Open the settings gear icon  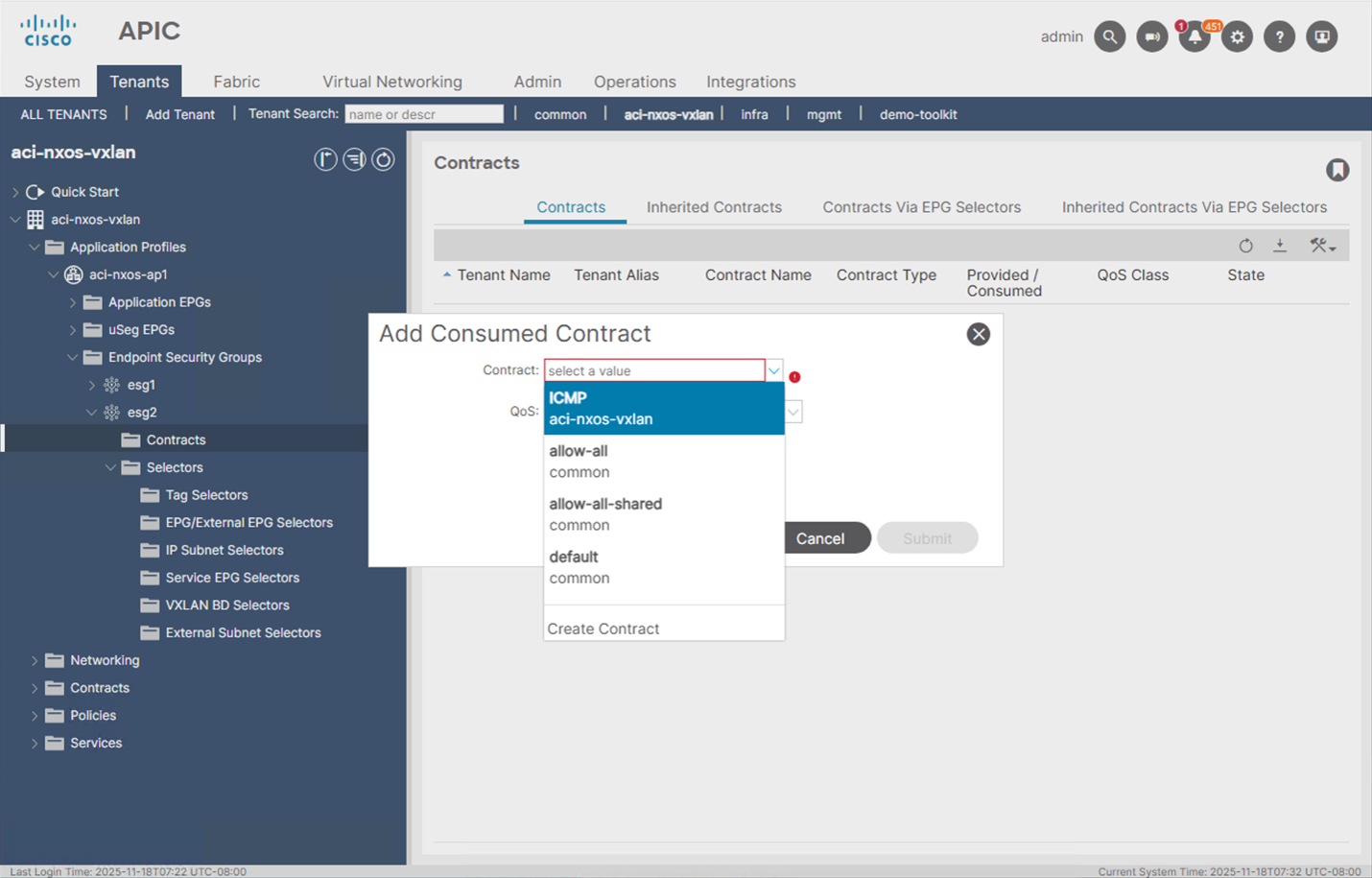click(x=1237, y=36)
